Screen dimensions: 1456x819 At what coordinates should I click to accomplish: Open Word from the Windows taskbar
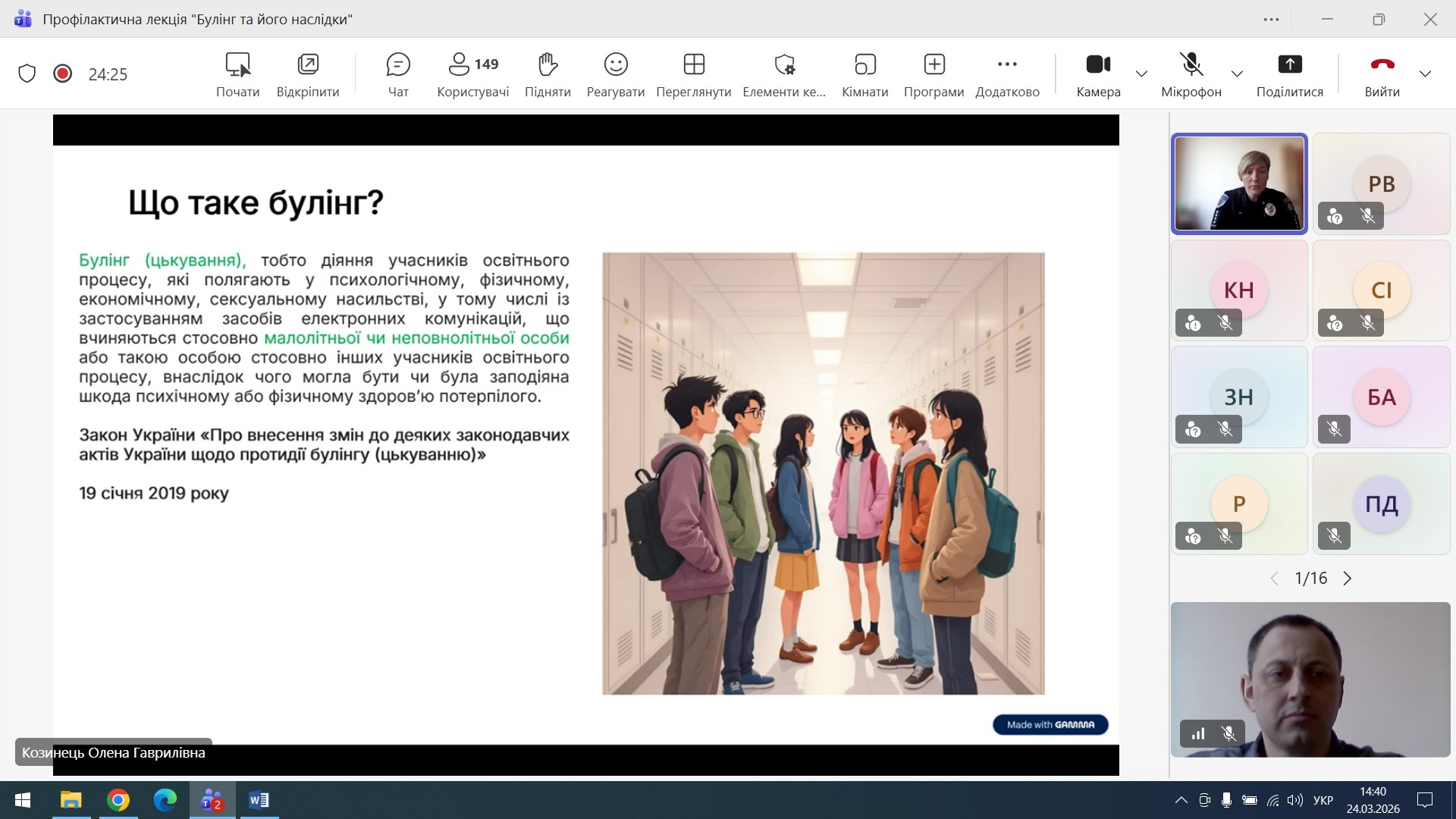click(259, 800)
